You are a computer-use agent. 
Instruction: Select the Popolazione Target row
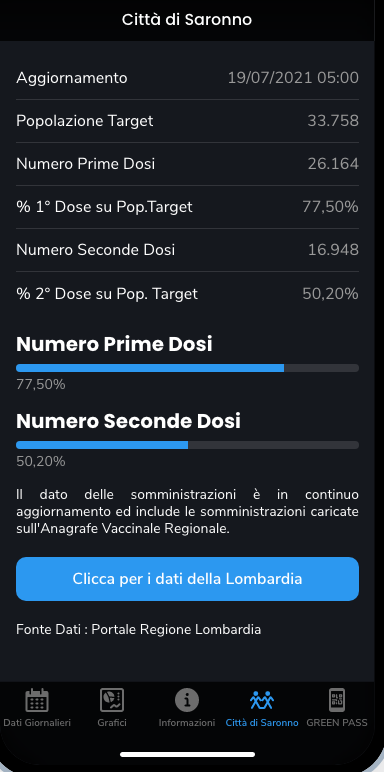188,121
